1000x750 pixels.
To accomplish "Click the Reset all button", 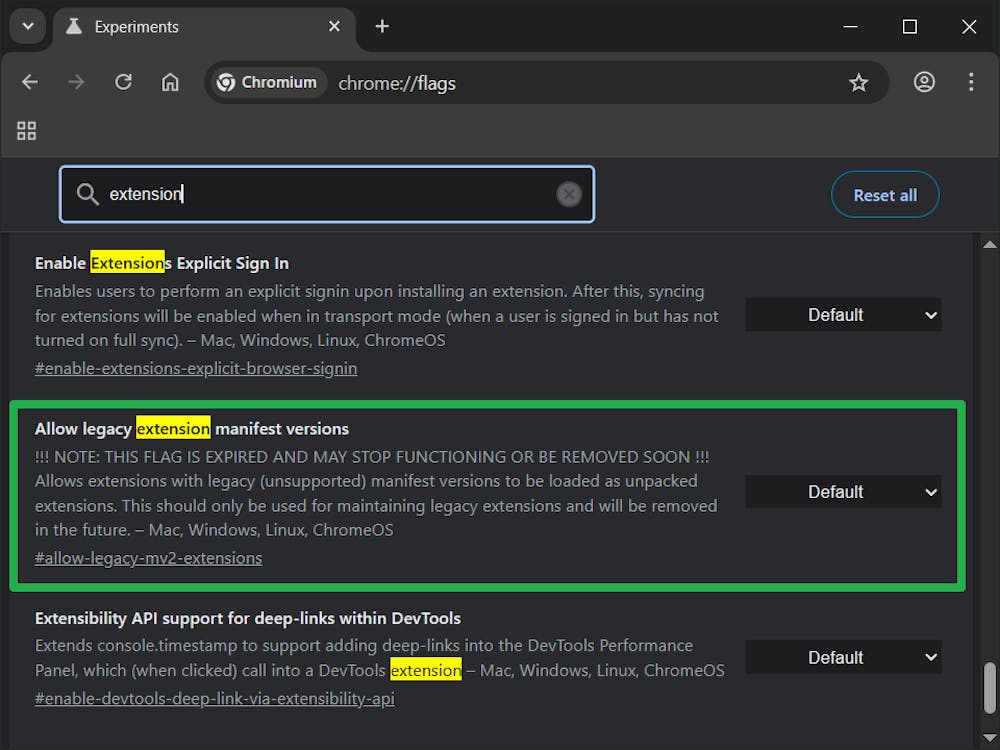I will pyautogui.click(x=885, y=194).
